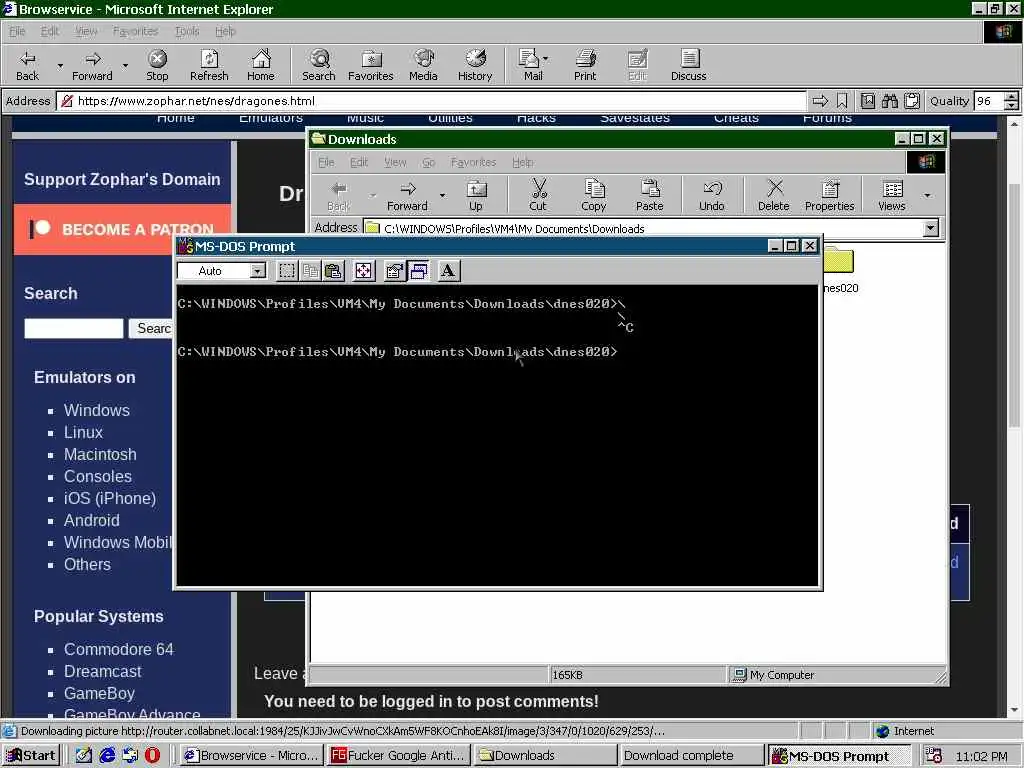Image resolution: width=1024 pixels, height=768 pixels.
Task: Decrease the Quality value with down arrow
Action: pyautogui.click(x=1011, y=106)
